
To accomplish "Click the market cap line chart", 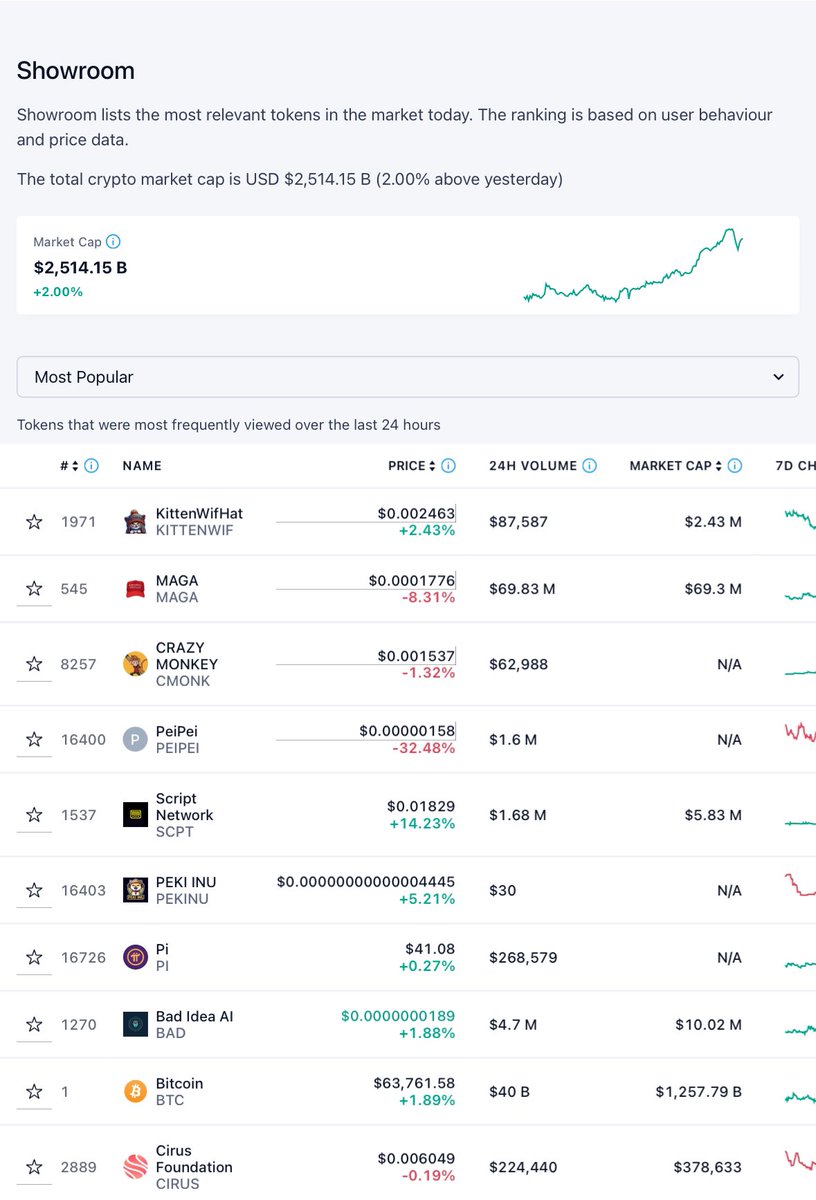I will (x=634, y=266).
